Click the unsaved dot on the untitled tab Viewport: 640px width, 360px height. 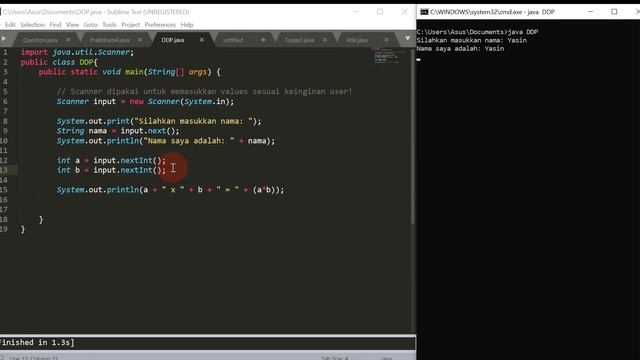(x=263, y=40)
